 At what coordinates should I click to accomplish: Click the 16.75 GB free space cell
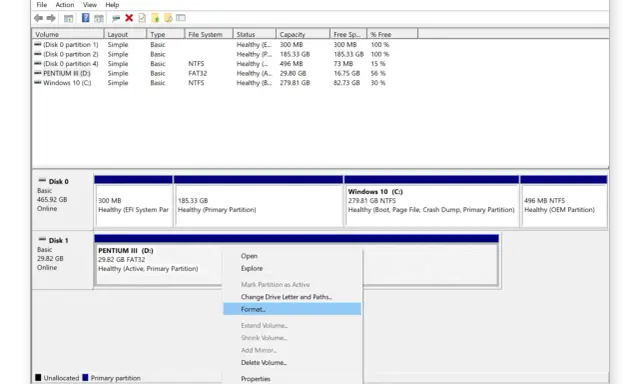point(347,73)
